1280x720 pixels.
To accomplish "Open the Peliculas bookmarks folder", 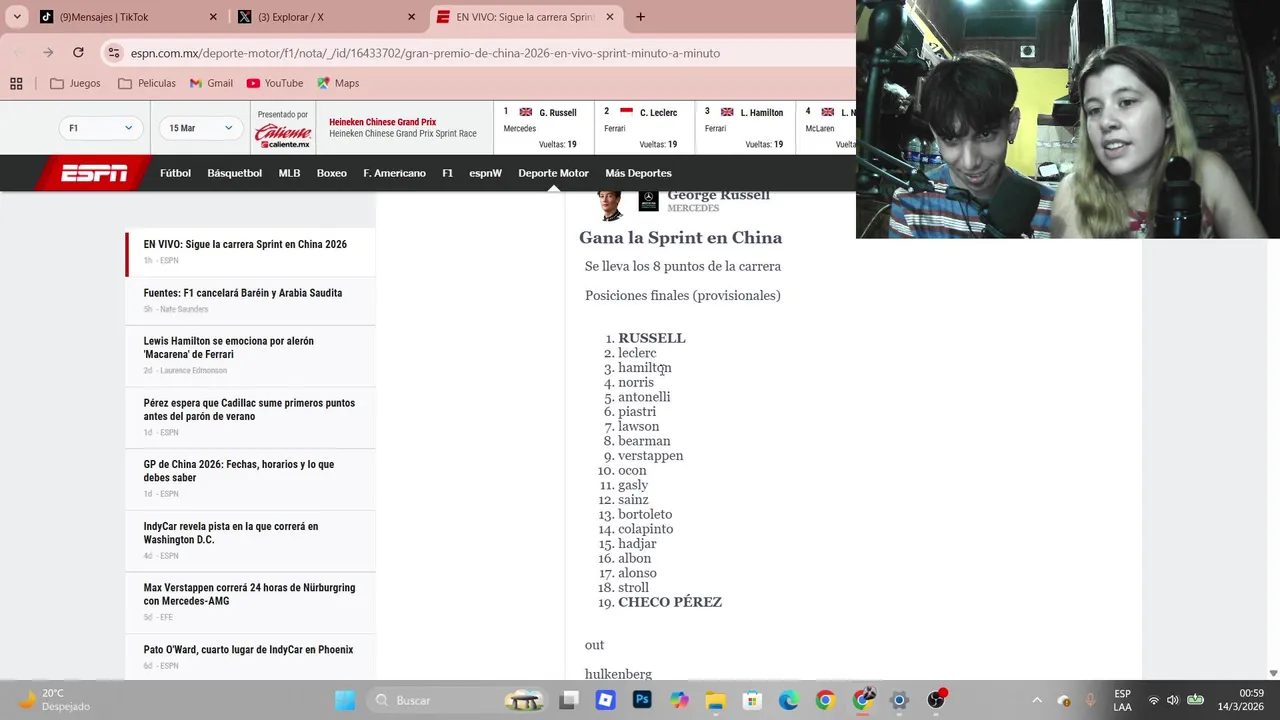I will (147, 83).
